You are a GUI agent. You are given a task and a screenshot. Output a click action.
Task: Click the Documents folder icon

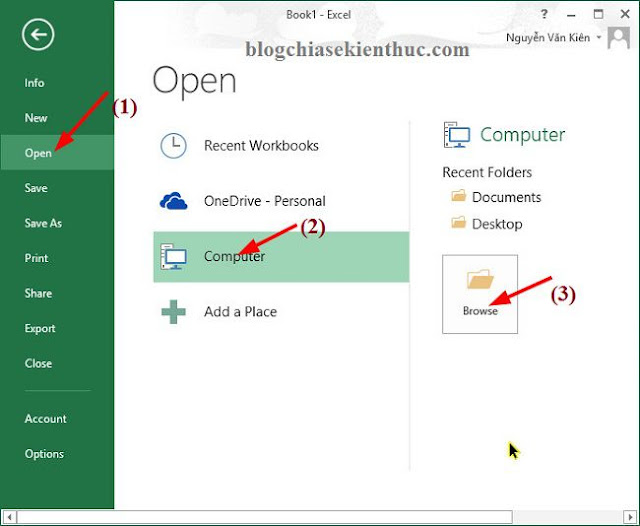[459, 196]
